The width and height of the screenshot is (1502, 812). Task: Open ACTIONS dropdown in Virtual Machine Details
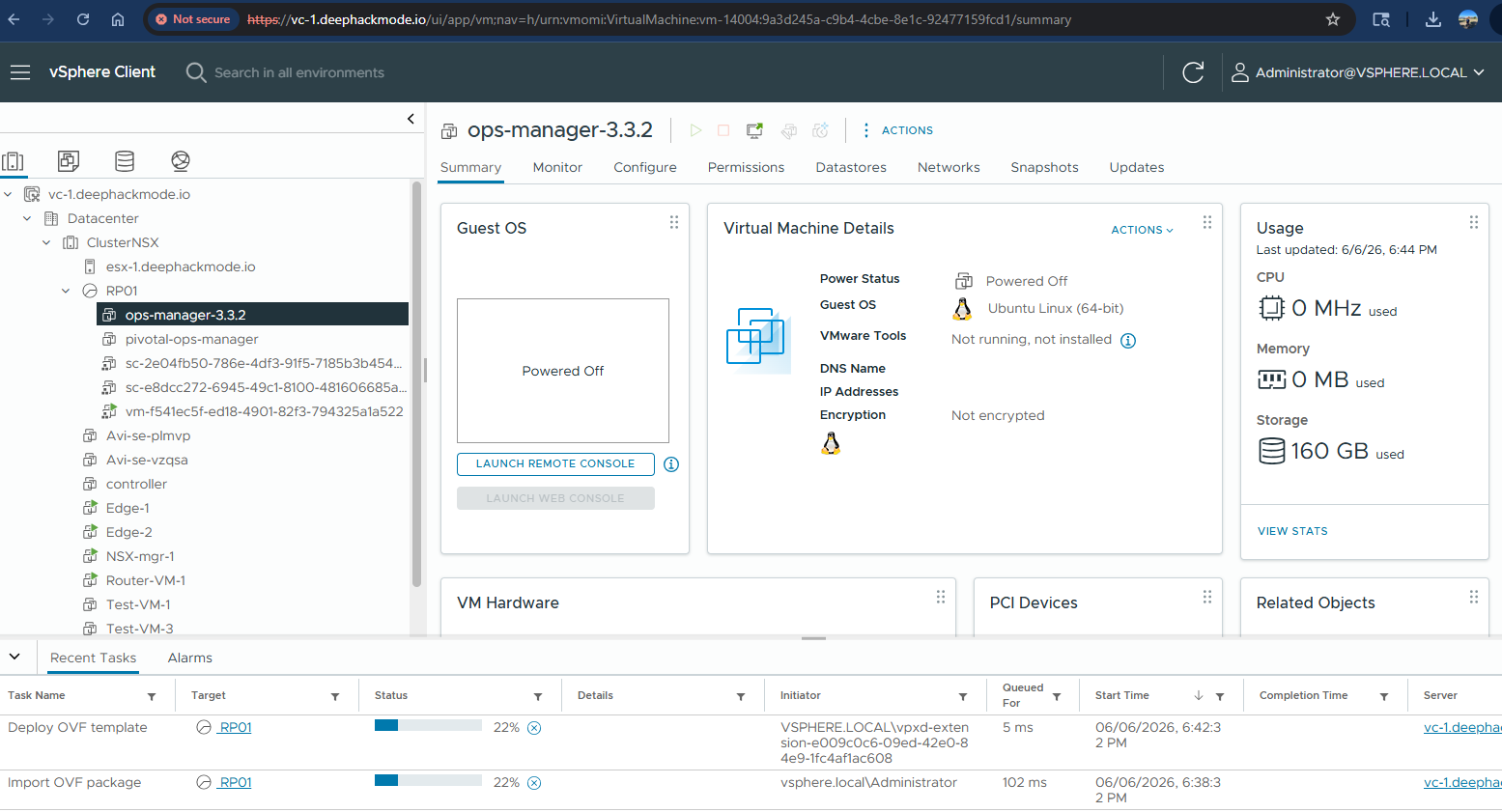coord(1143,230)
